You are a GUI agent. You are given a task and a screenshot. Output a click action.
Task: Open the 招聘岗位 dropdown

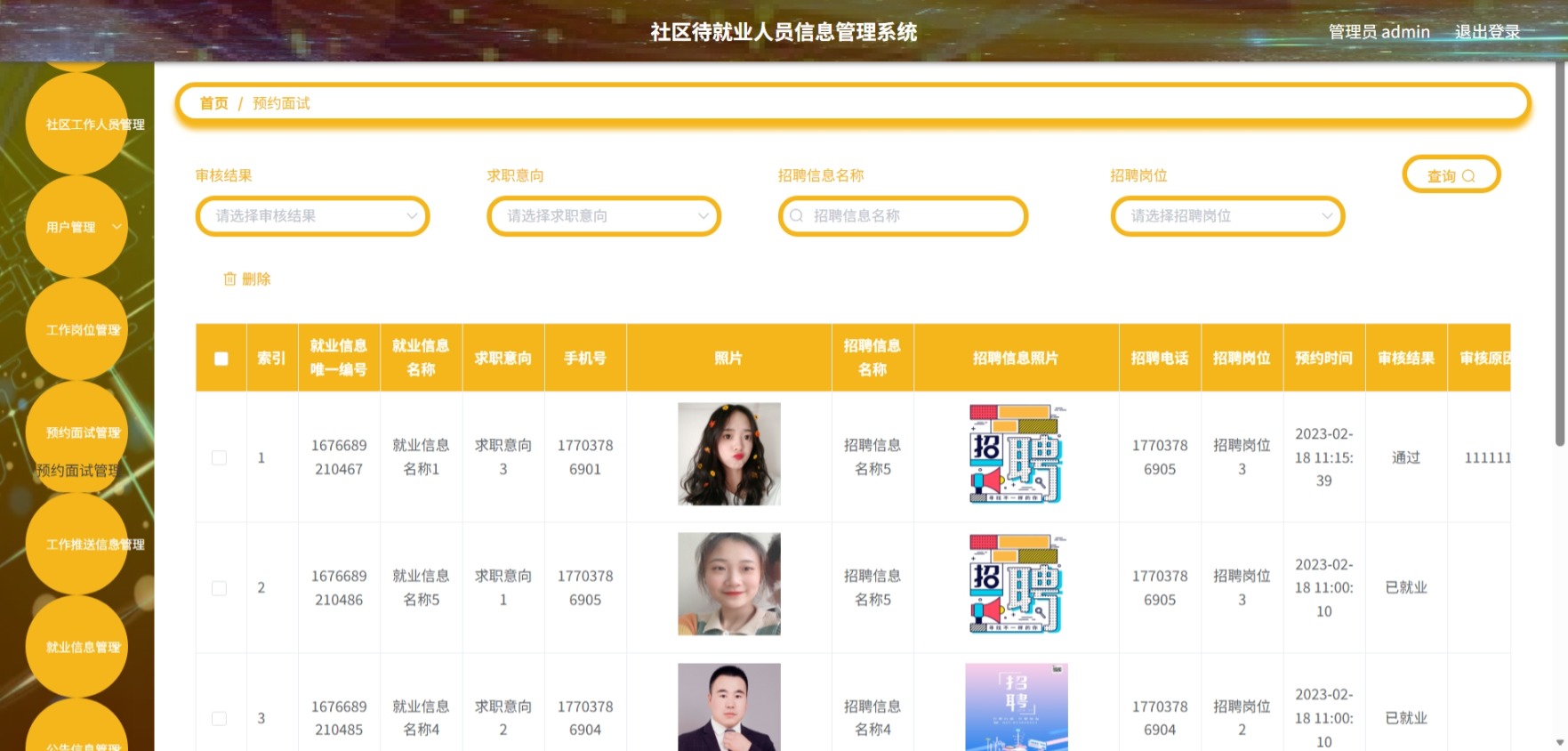1227,216
